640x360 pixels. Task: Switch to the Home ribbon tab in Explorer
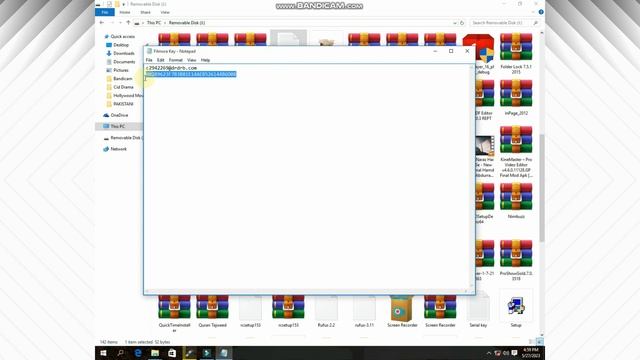(x=125, y=12)
